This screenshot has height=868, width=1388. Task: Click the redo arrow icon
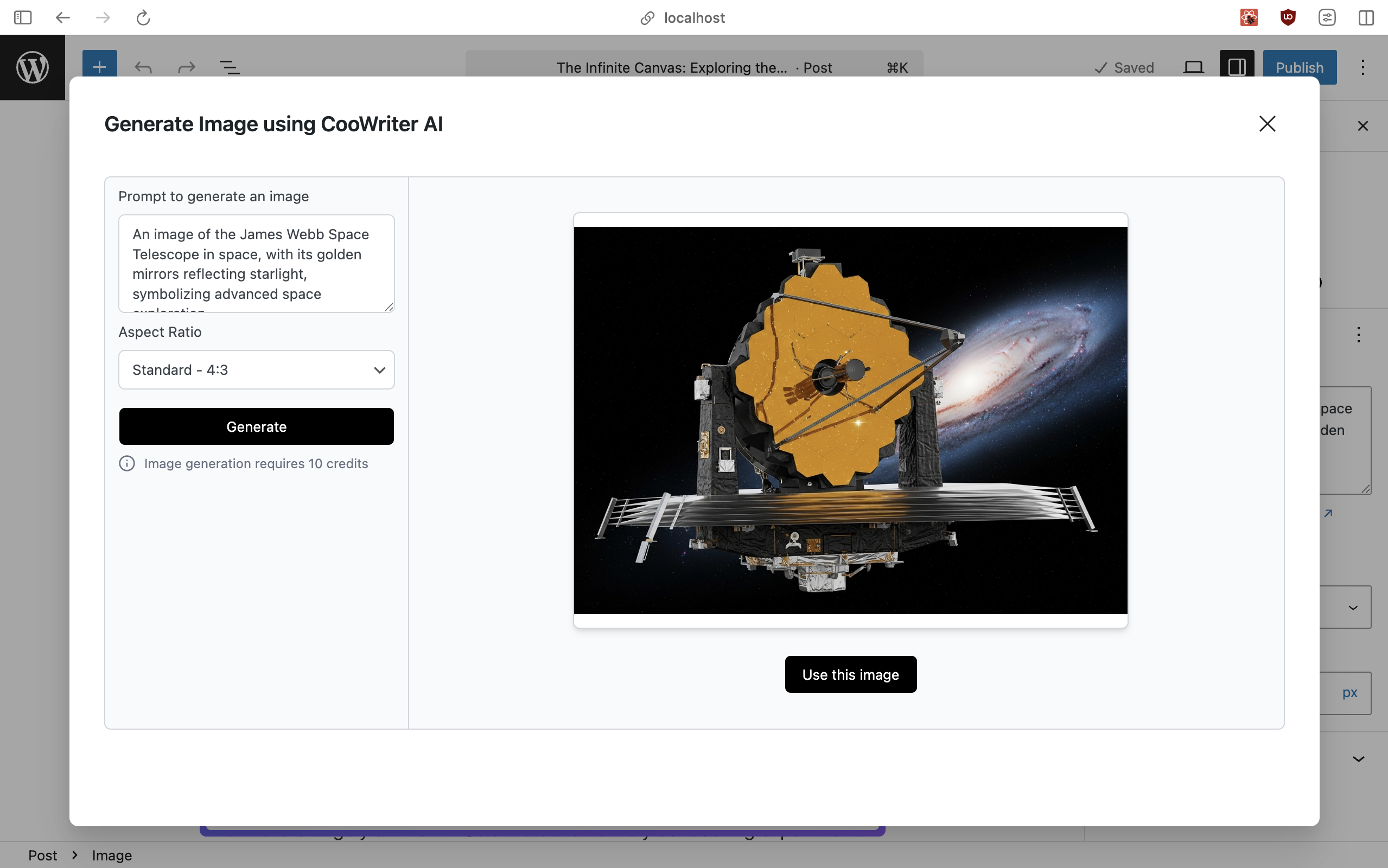click(x=187, y=68)
